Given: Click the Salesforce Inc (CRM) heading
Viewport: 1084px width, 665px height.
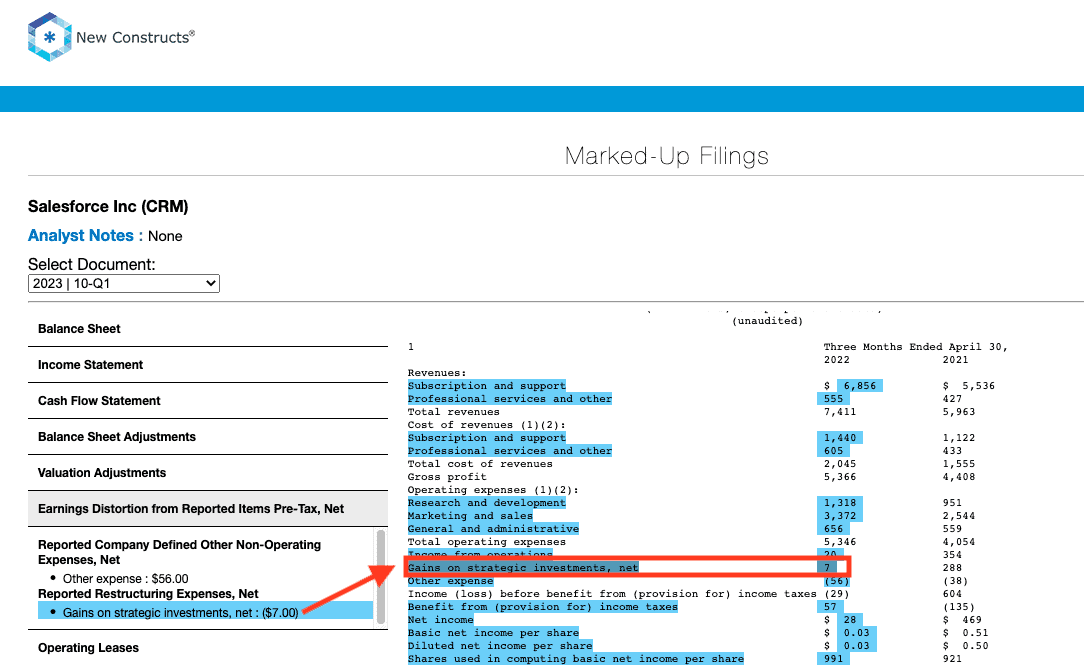Looking at the screenshot, I should (x=108, y=207).
